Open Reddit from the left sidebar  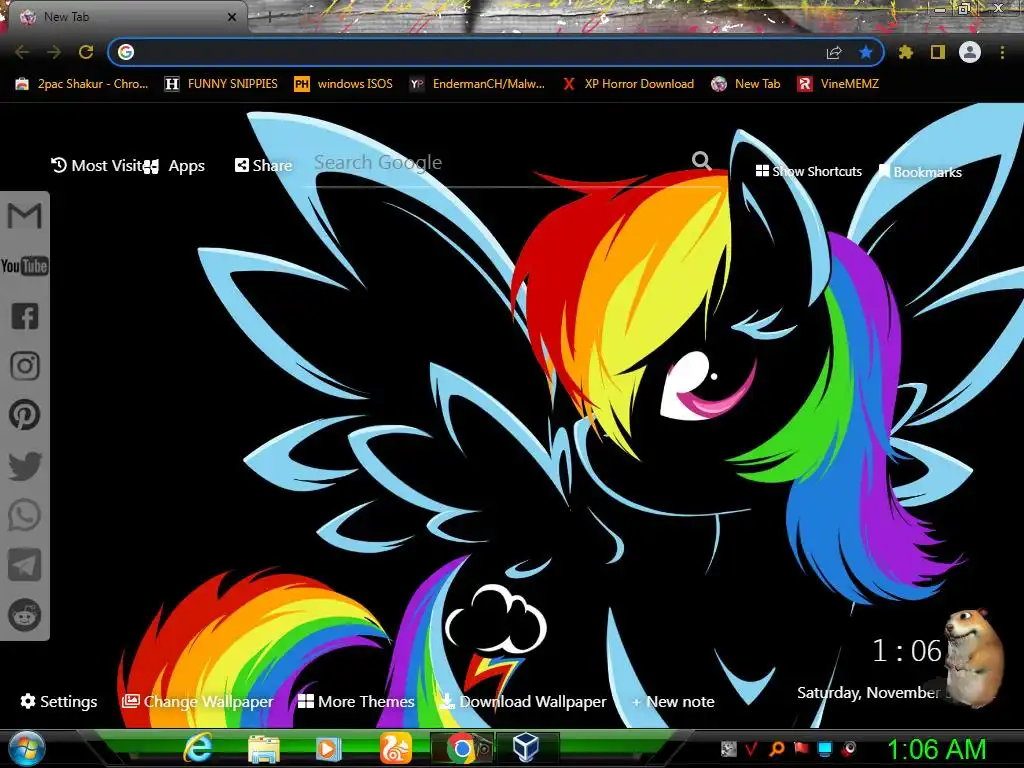[x=25, y=615]
